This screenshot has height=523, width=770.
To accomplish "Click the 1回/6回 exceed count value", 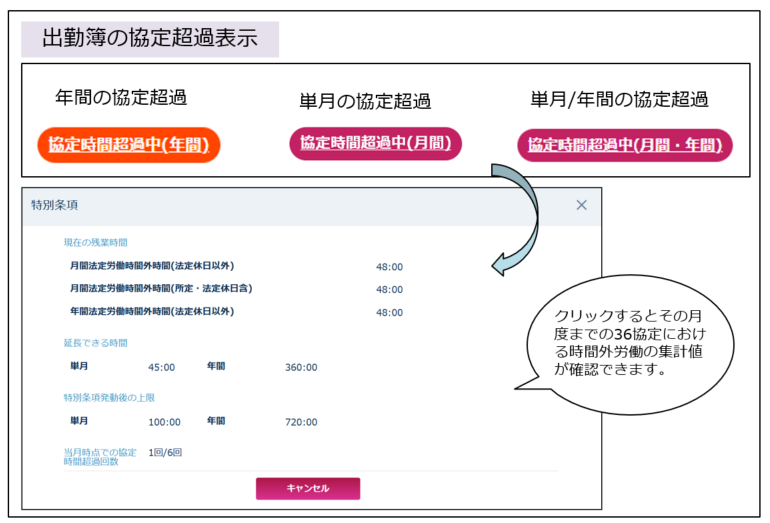I will [x=165, y=452].
